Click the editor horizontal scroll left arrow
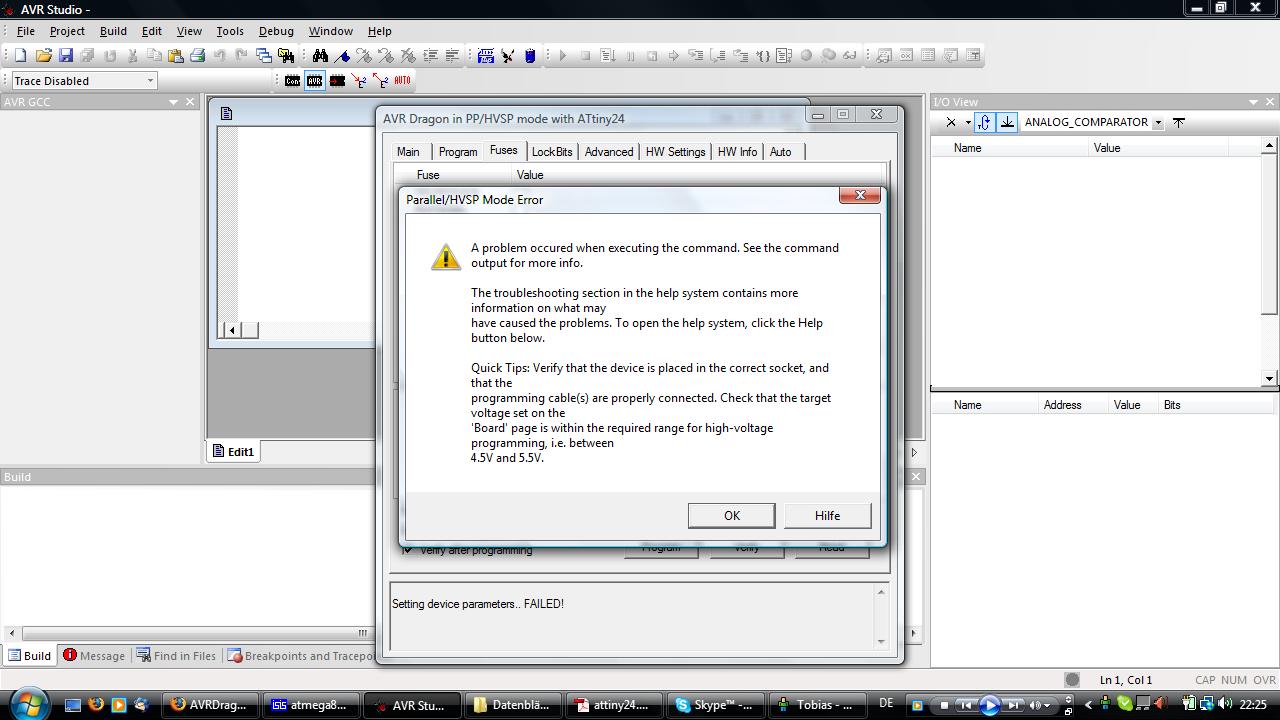Image resolution: width=1280 pixels, height=720 pixels. pyautogui.click(x=232, y=330)
